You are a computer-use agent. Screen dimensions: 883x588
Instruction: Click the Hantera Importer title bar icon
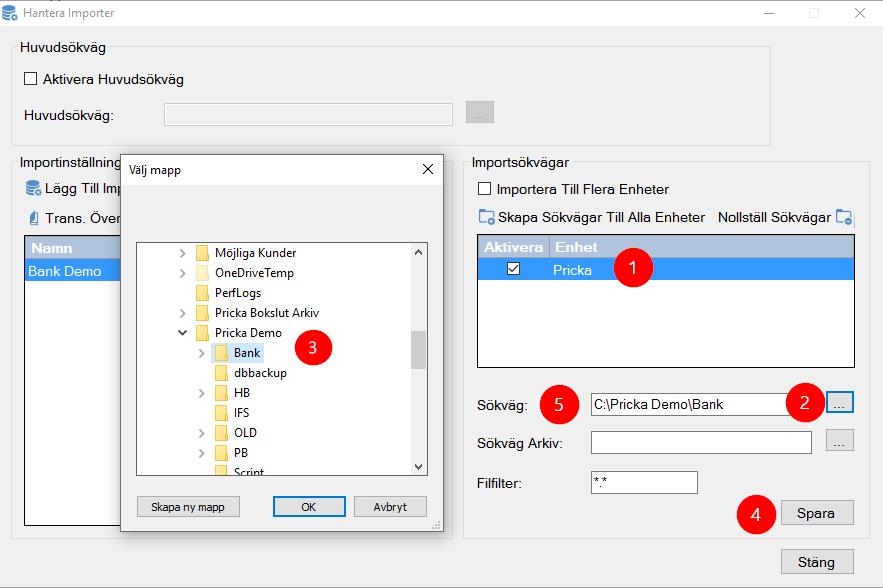pyautogui.click(x=9, y=12)
